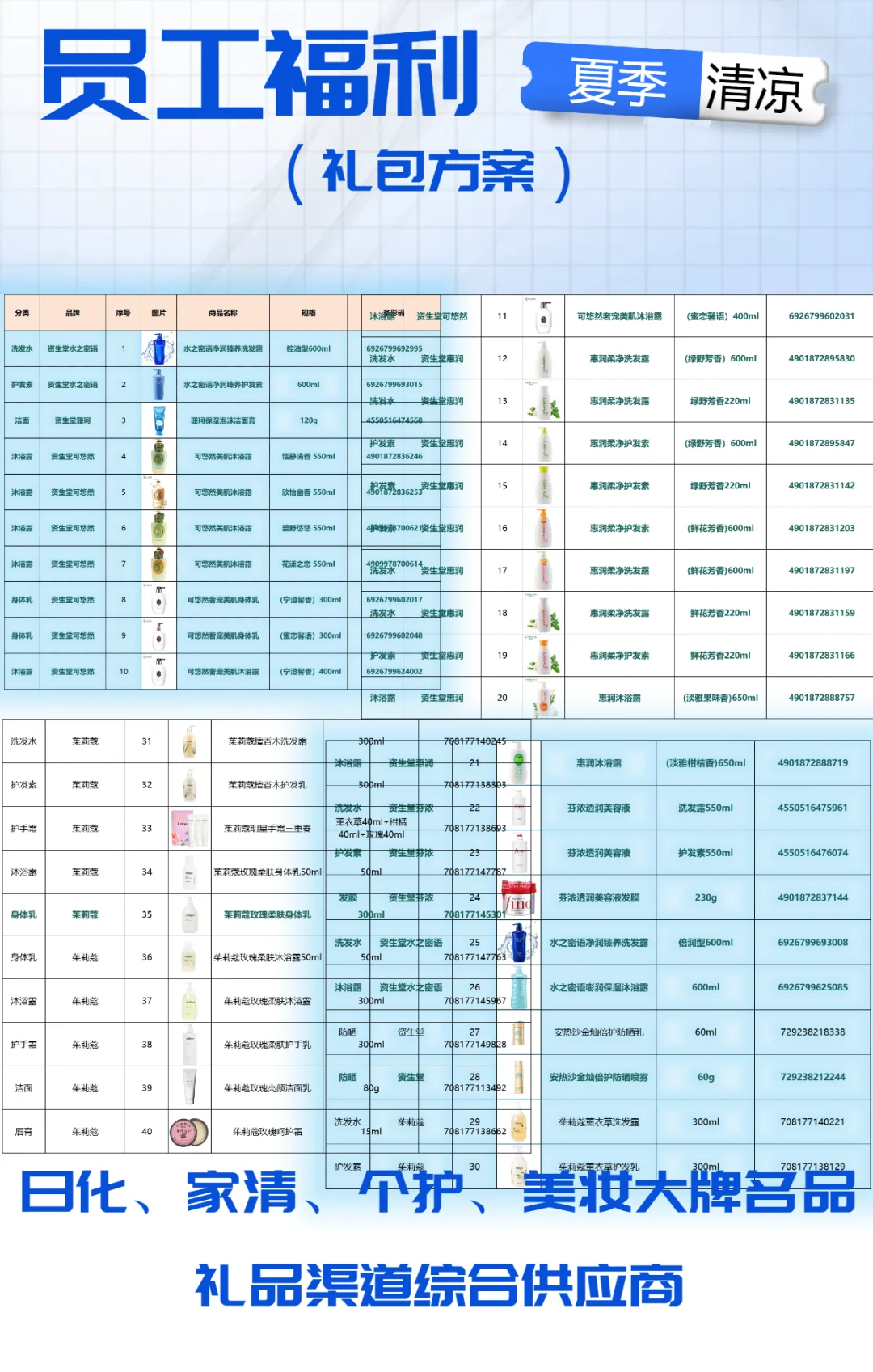873x1372 pixels.
Task: Click 茱莉蔻明星手霜三重奏 product name
Action: [268, 829]
